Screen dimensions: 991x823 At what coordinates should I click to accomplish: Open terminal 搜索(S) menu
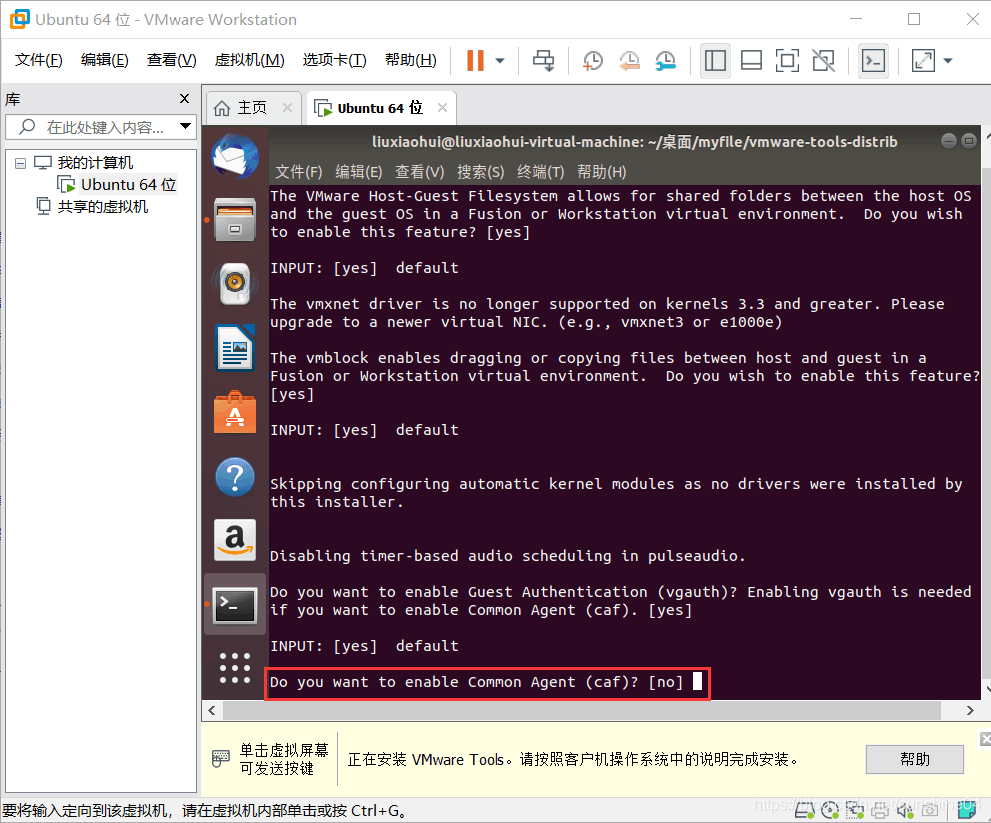tap(481, 172)
